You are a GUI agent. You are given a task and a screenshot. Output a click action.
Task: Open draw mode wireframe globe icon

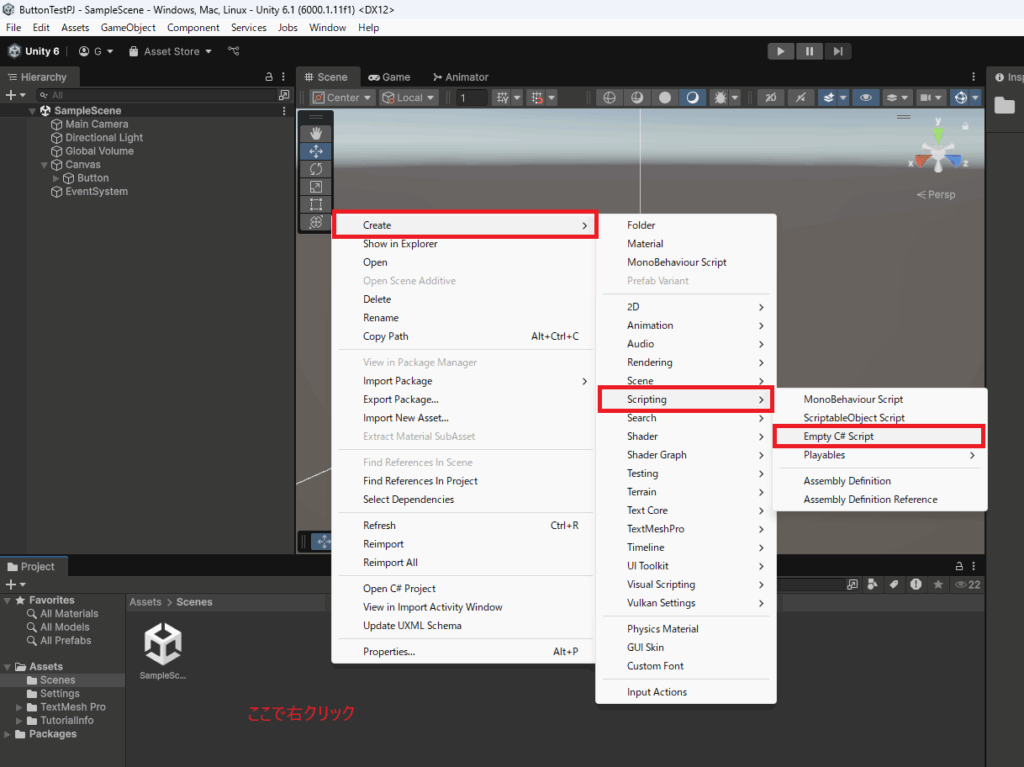point(609,97)
